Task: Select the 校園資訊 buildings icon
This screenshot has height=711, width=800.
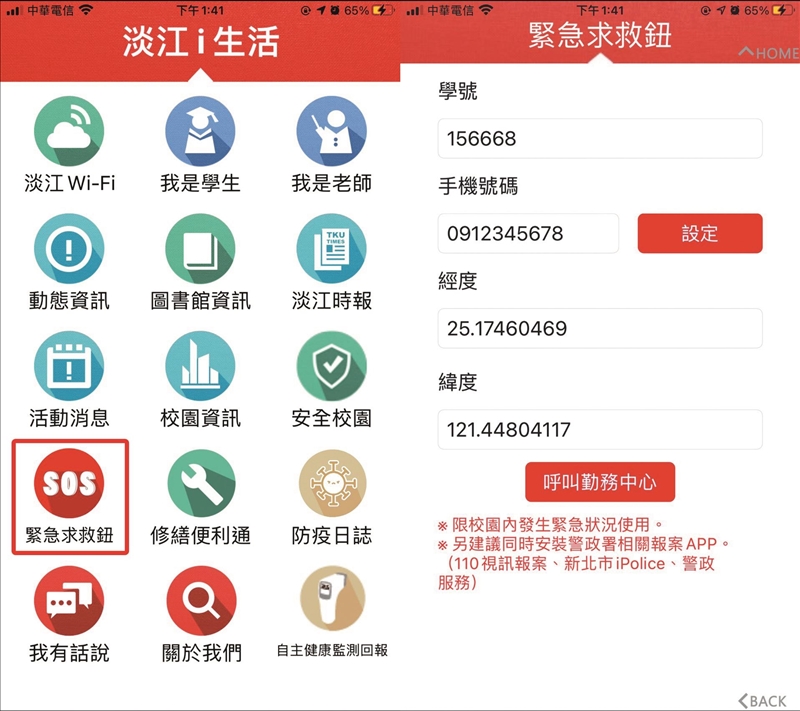Action: coord(200,367)
